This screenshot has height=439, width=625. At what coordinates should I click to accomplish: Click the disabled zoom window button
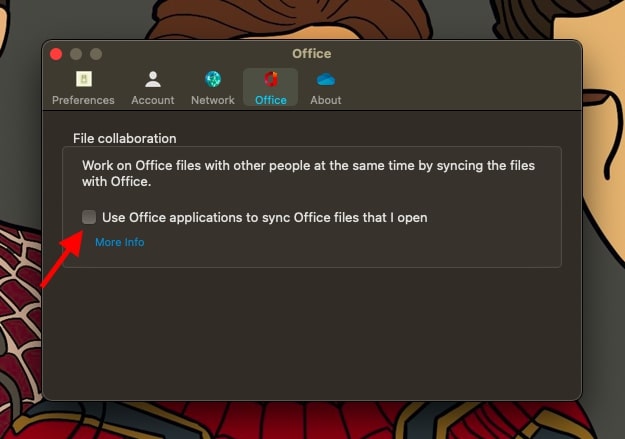click(x=96, y=53)
